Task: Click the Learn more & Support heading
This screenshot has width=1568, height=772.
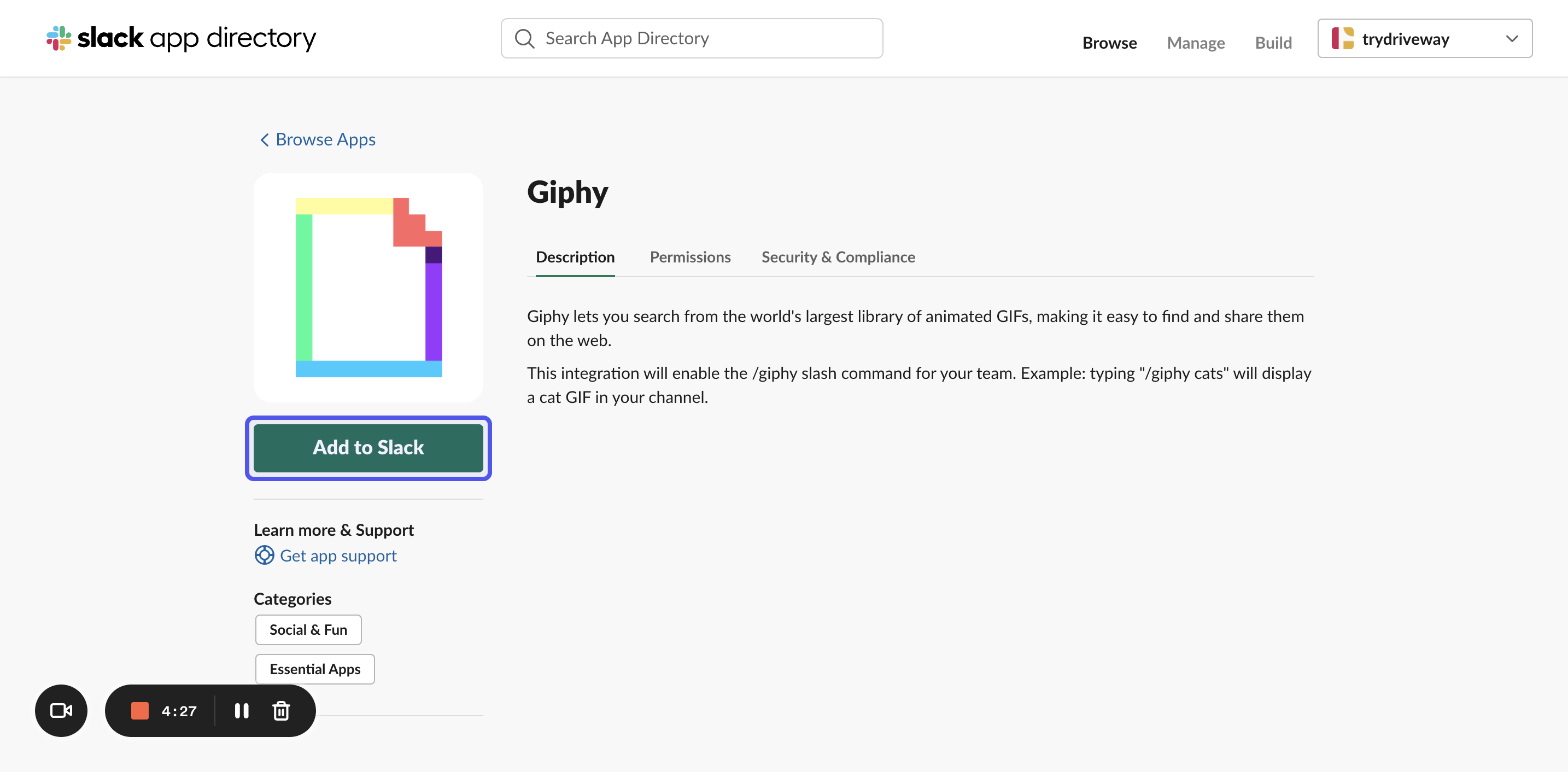Action: pyautogui.click(x=334, y=530)
